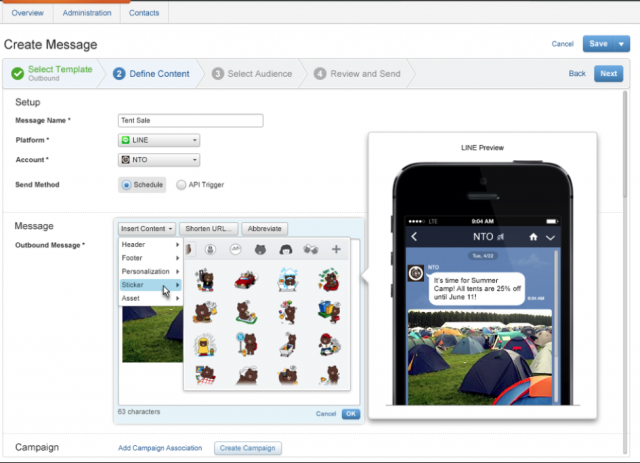Click Add Campaign Association link
Viewport: 640px width, 463px height.
click(160, 448)
